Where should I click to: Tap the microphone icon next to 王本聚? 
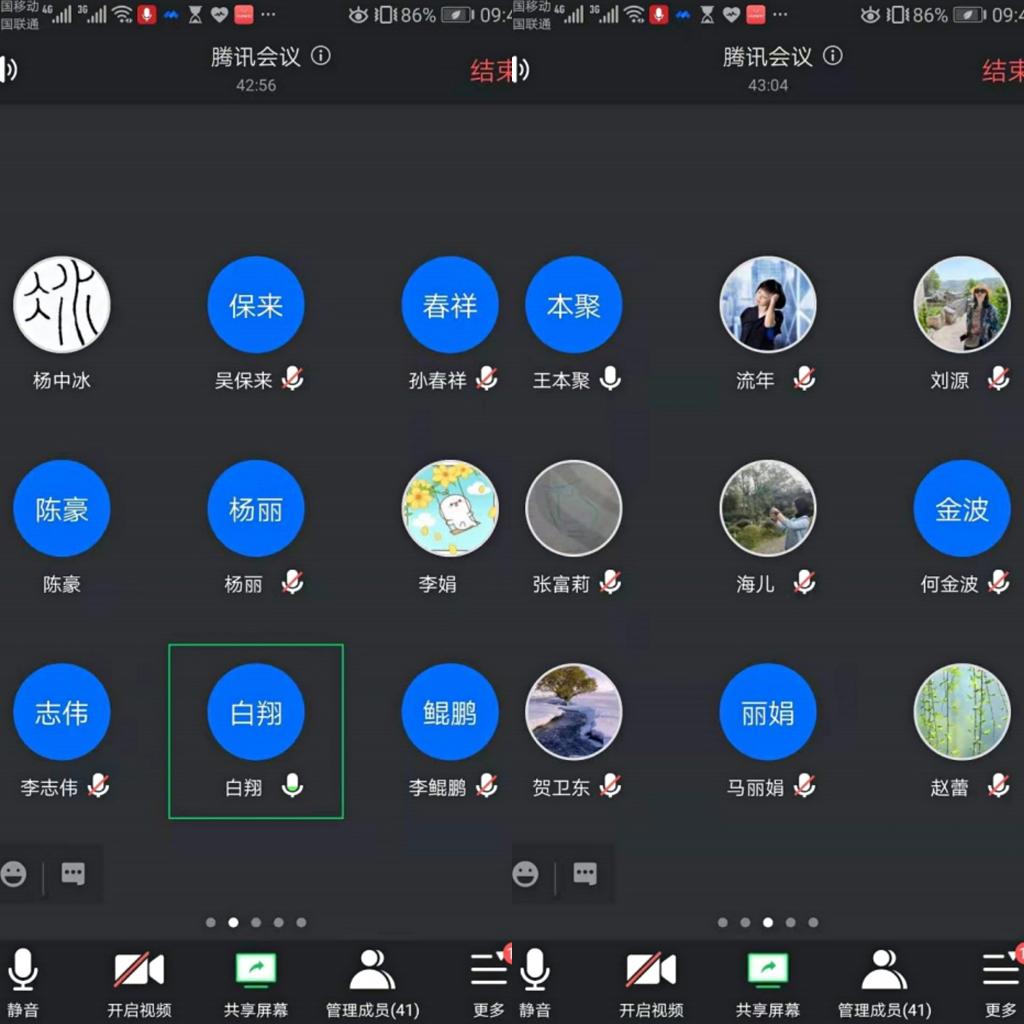610,379
